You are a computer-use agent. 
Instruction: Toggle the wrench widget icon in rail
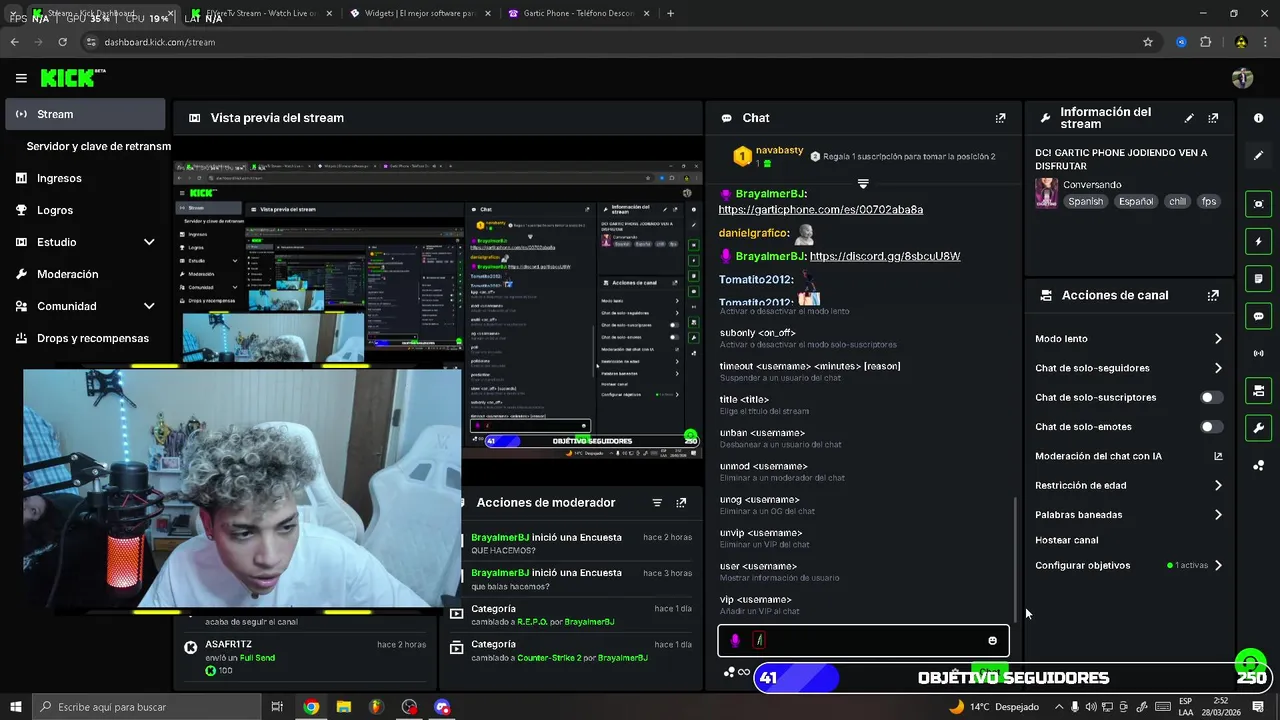1258,428
